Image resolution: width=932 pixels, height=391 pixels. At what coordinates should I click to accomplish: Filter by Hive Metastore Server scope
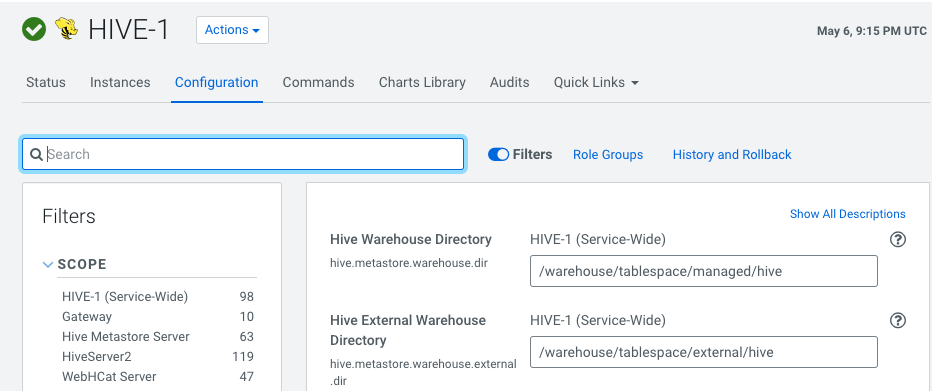tap(125, 337)
